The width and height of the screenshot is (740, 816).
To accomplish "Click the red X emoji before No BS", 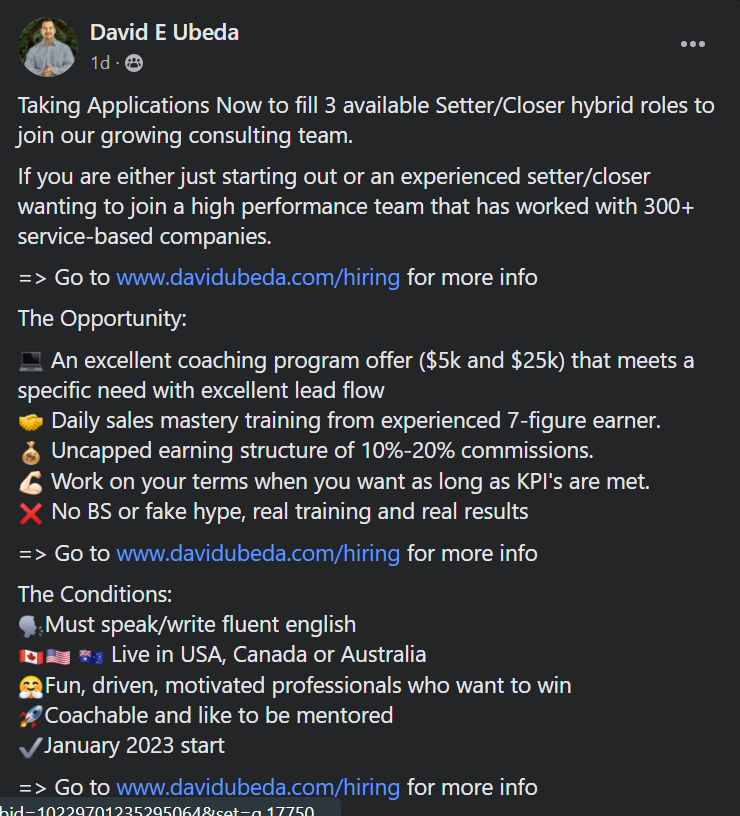I will pyautogui.click(x=31, y=512).
